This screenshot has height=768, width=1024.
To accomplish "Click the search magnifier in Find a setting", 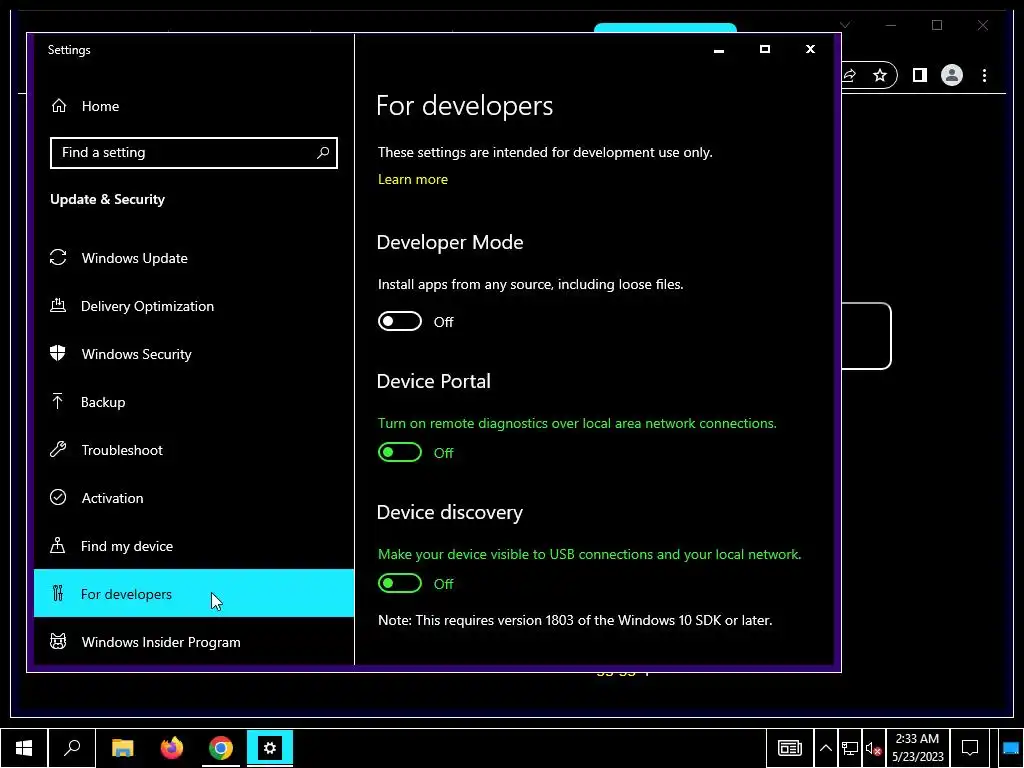I will [x=323, y=153].
